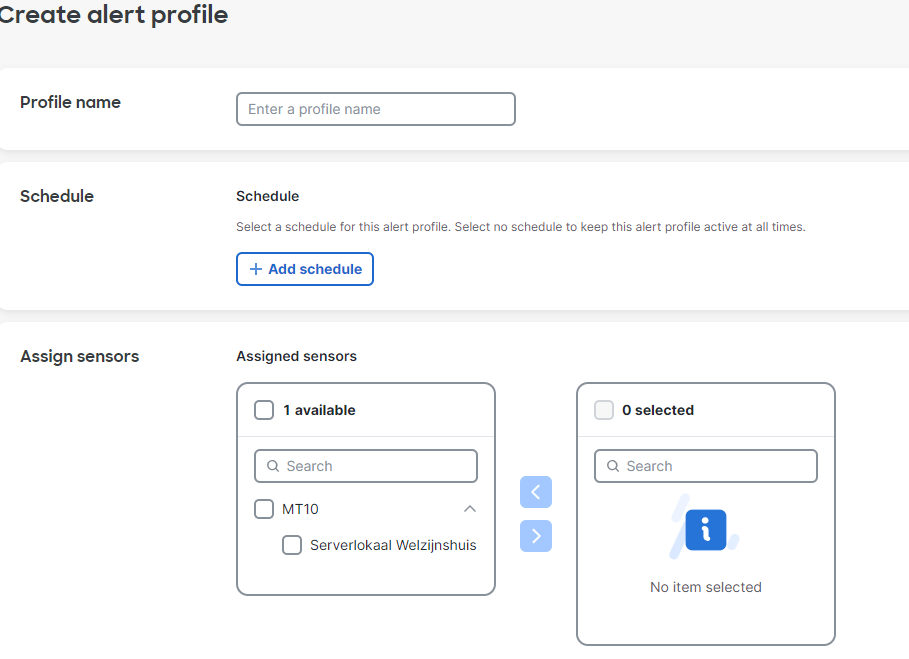Click the selected sensors search box
This screenshot has width=909, height=659.
pos(705,466)
